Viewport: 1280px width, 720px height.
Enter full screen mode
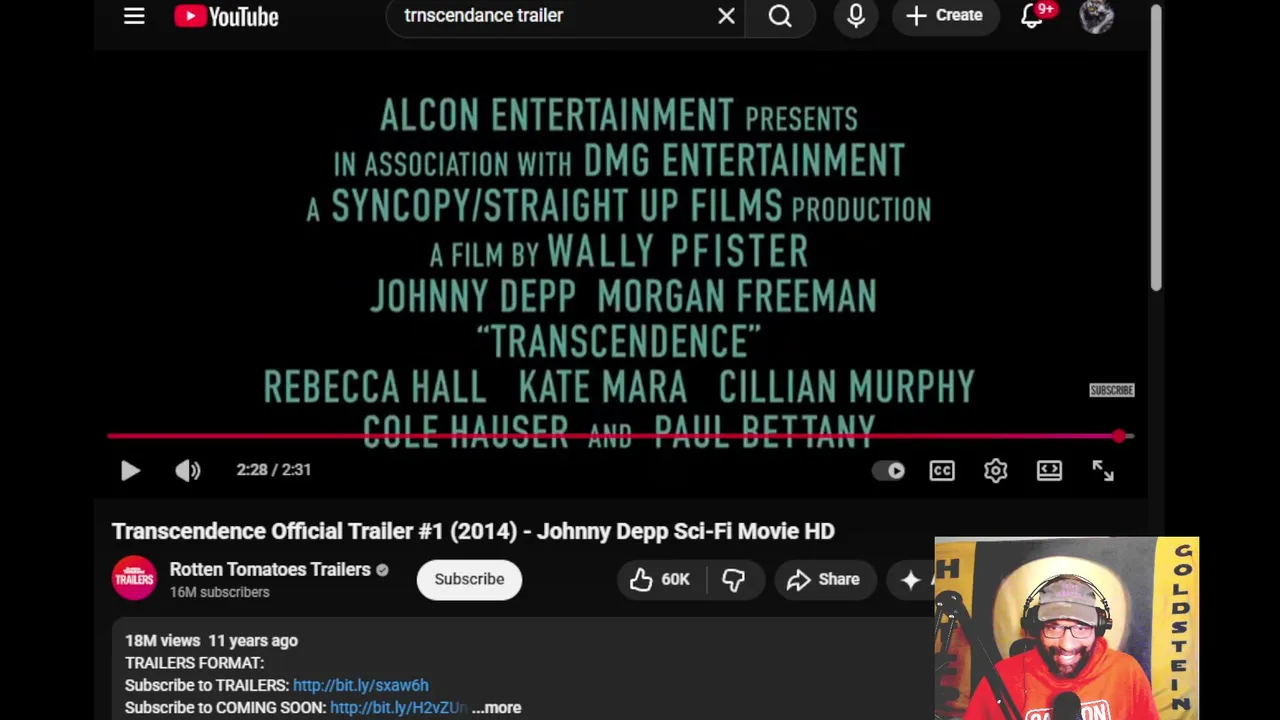(x=1103, y=470)
